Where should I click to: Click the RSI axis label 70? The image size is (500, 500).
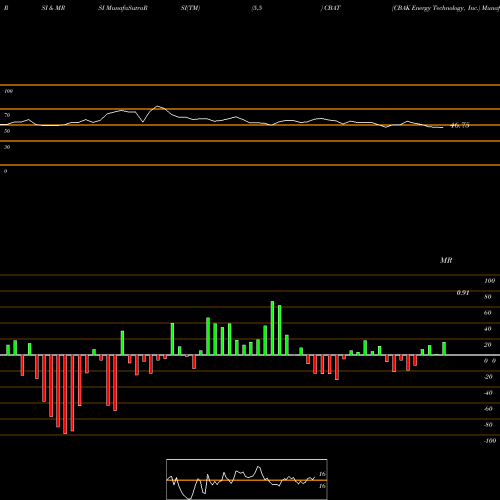[7, 115]
